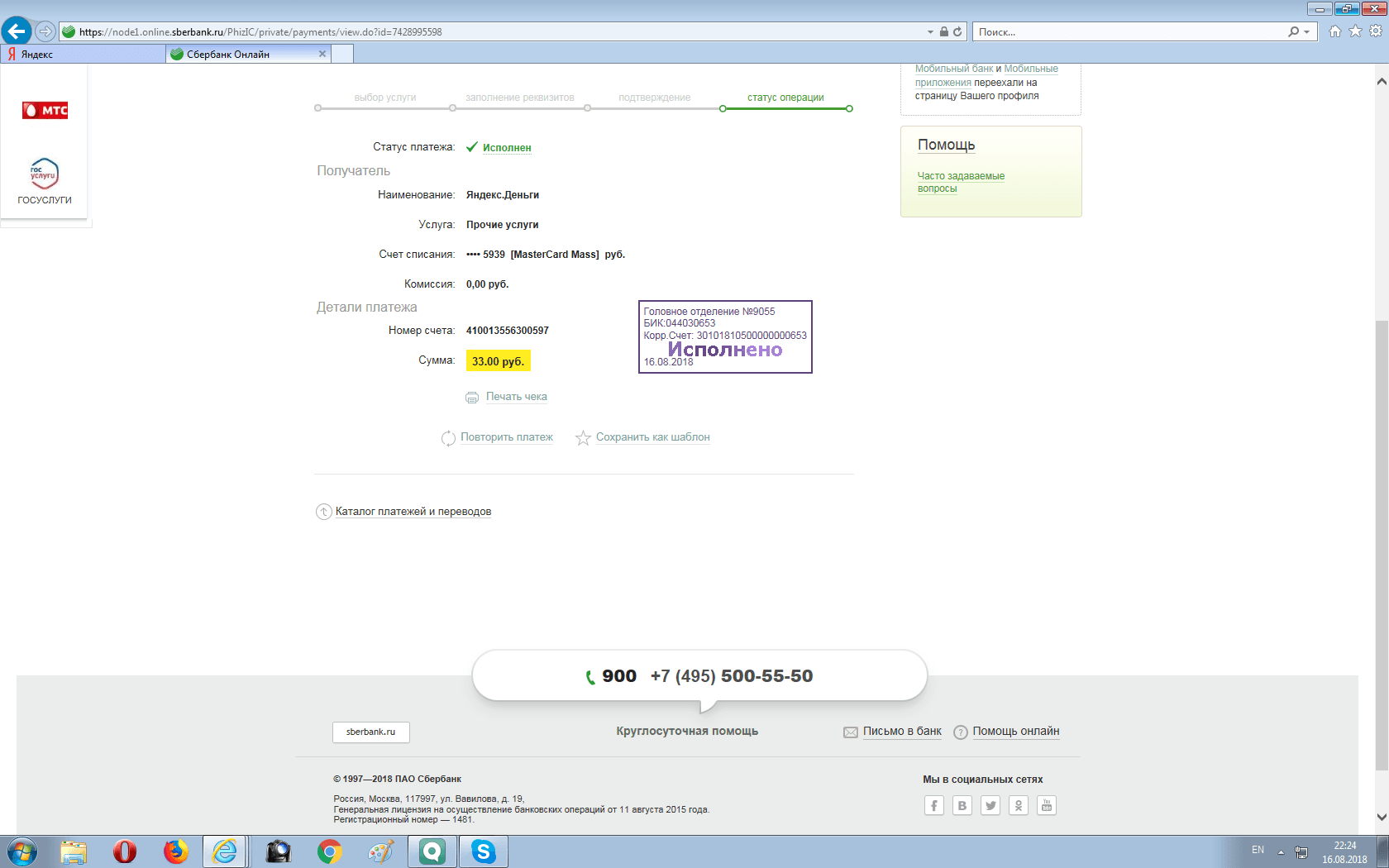Click the envelope icon beside Письмо в банк
Image resolution: width=1389 pixels, height=868 pixels.
point(851,732)
